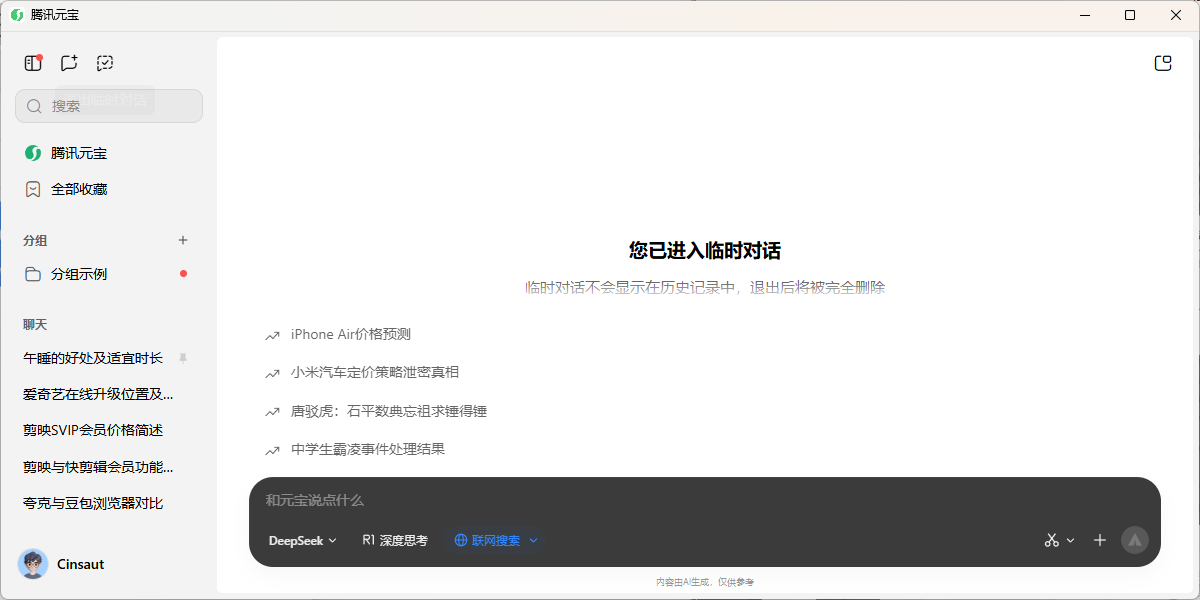
Task: Open the 分组示例 group
Action: (x=78, y=274)
